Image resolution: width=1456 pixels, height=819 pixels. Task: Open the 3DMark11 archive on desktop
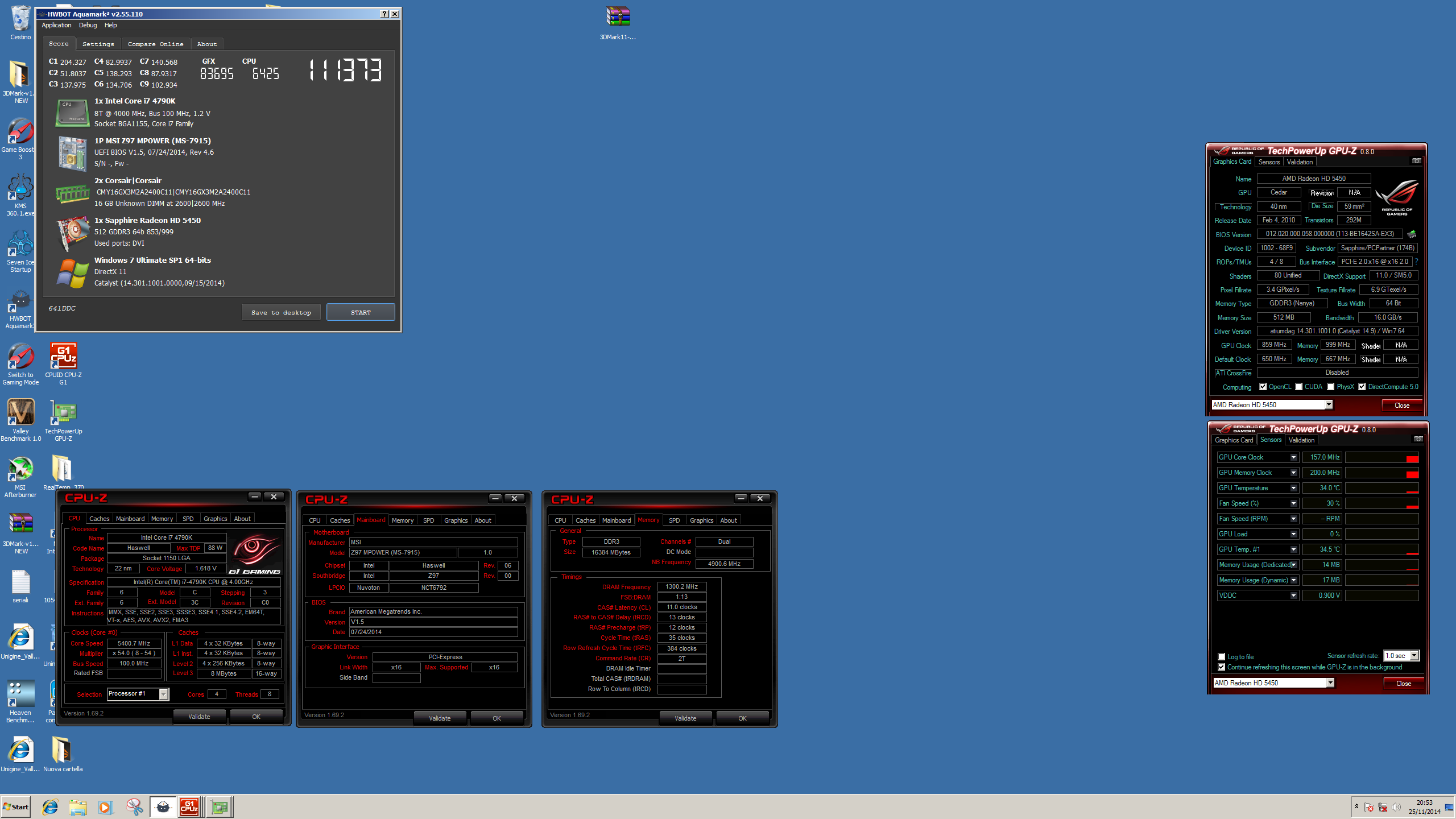(618, 23)
